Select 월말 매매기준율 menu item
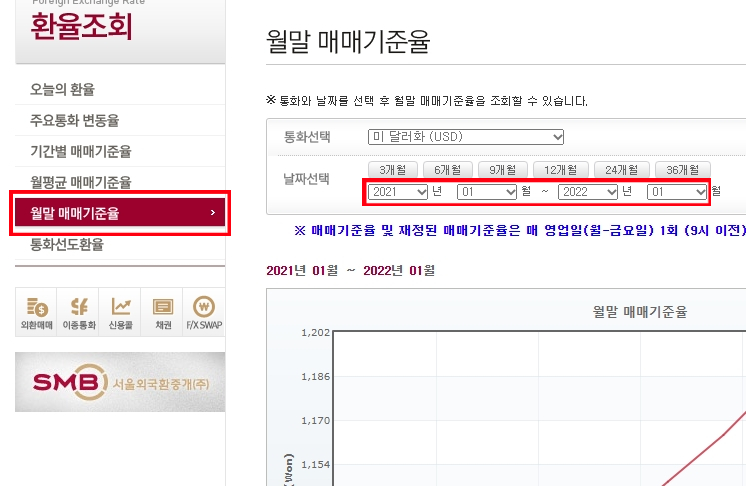746x486 pixels. (x=120, y=213)
